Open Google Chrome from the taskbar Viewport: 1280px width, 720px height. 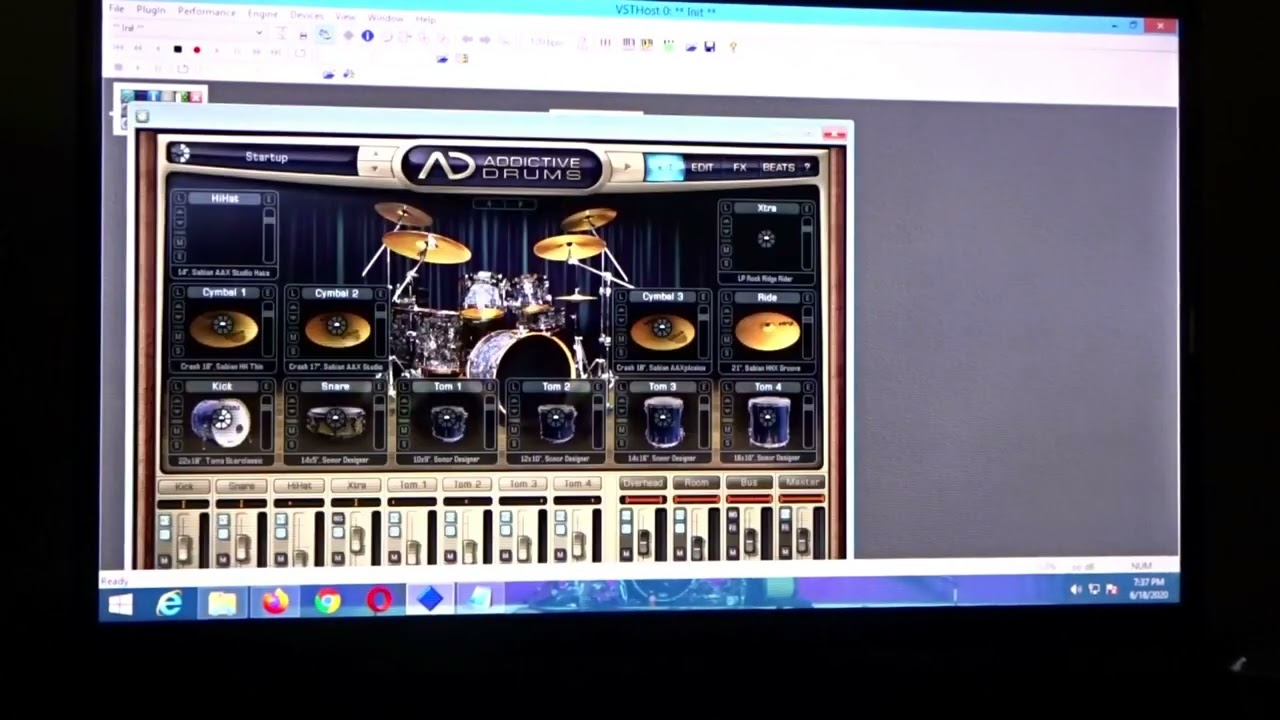click(x=327, y=601)
